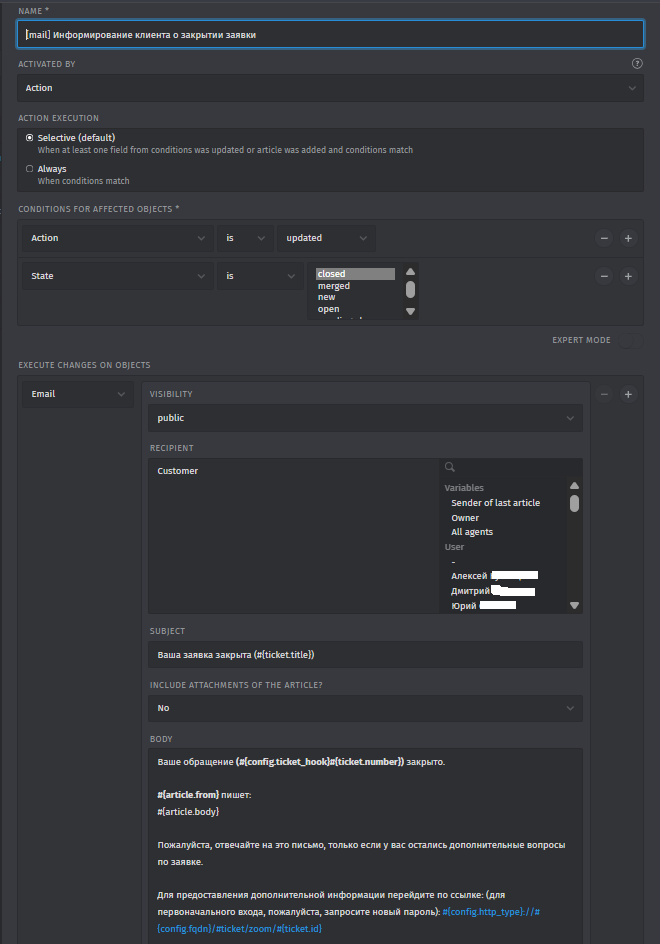Choose 'All agents' in recipient list
The width and height of the screenshot is (660, 944).
pyautogui.click(x=472, y=532)
